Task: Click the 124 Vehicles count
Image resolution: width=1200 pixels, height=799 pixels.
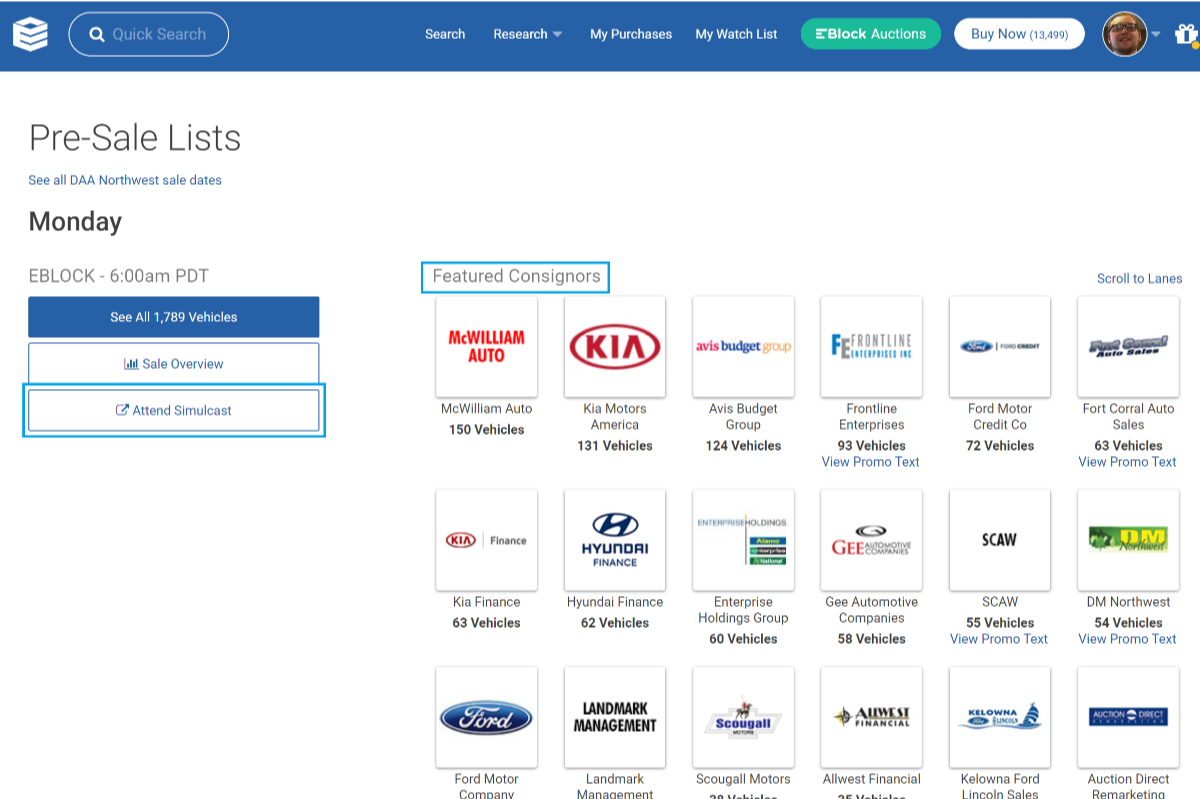Action: 743,446
